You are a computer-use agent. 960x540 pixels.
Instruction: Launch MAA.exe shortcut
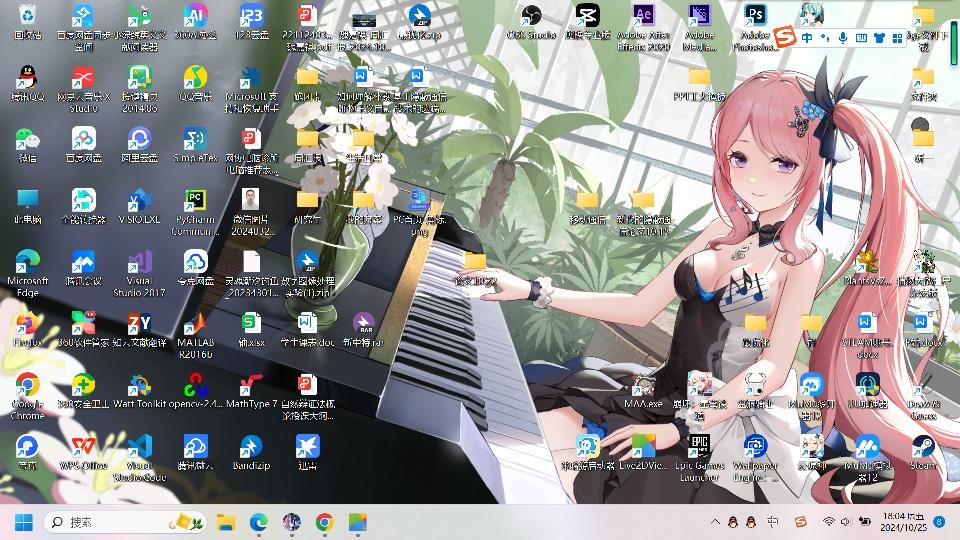pyautogui.click(x=643, y=391)
